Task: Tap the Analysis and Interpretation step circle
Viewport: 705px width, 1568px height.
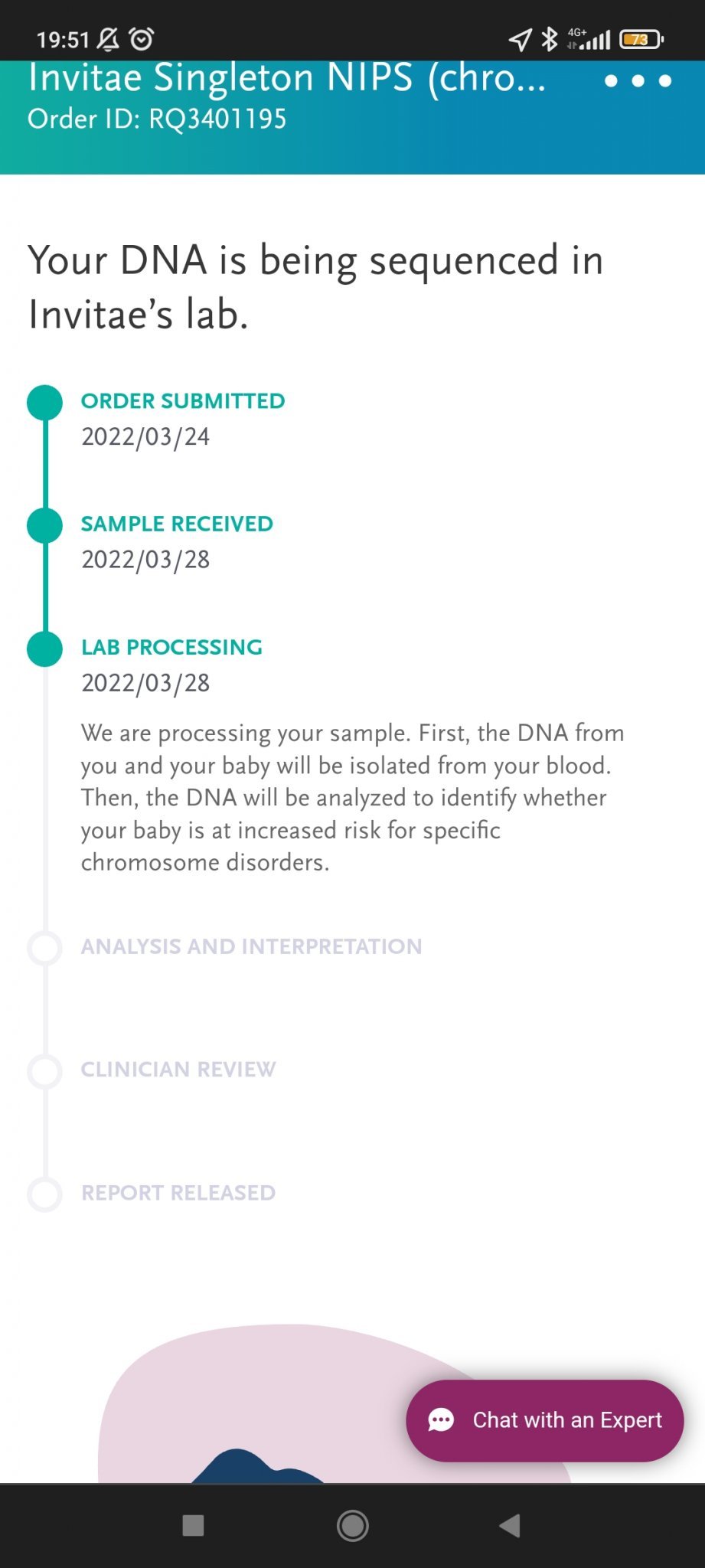Action: (44, 948)
